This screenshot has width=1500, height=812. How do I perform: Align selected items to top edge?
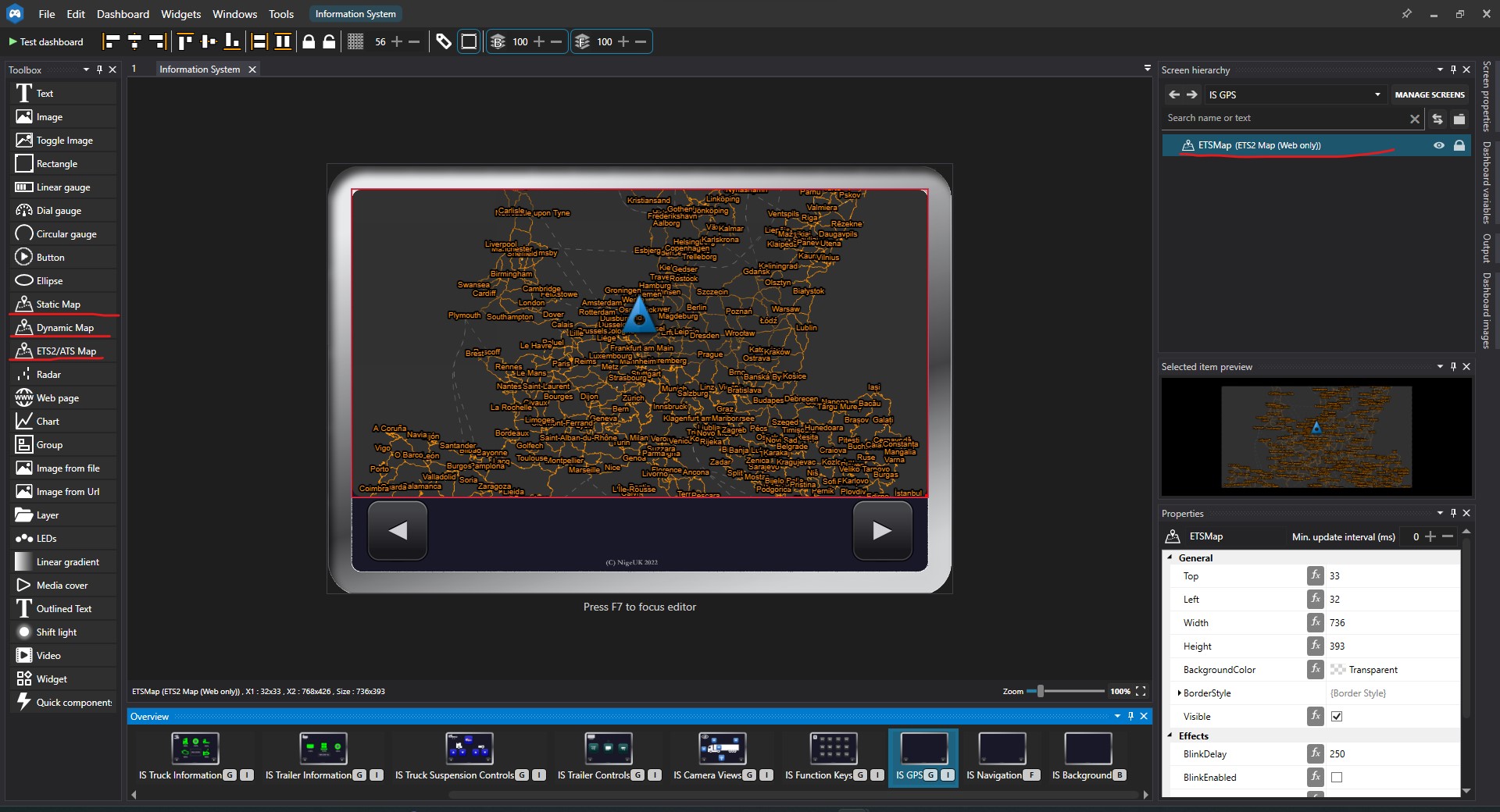(x=185, y=41)
